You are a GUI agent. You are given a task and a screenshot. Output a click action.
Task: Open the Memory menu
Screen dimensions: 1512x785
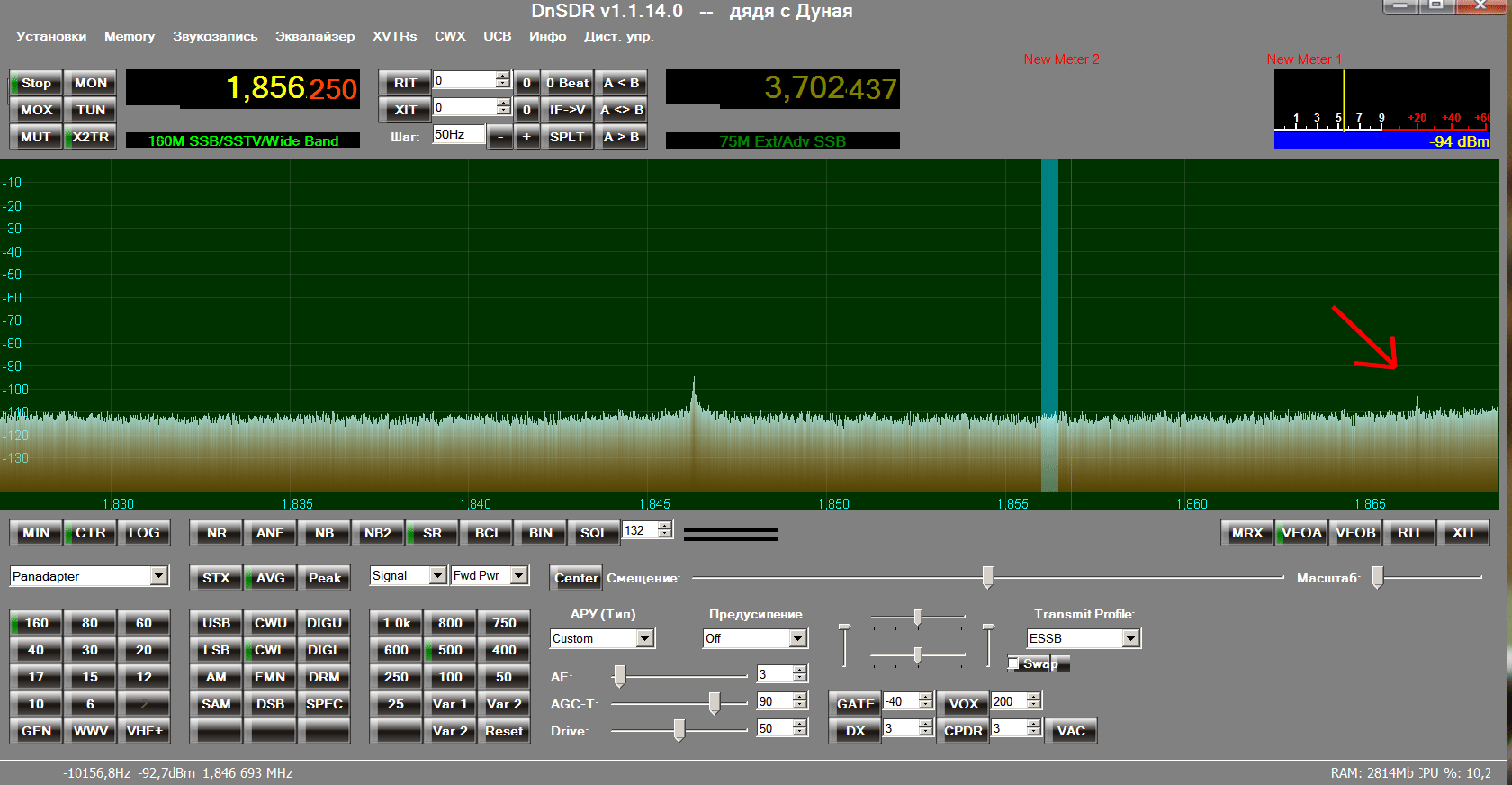coord(130,36)
